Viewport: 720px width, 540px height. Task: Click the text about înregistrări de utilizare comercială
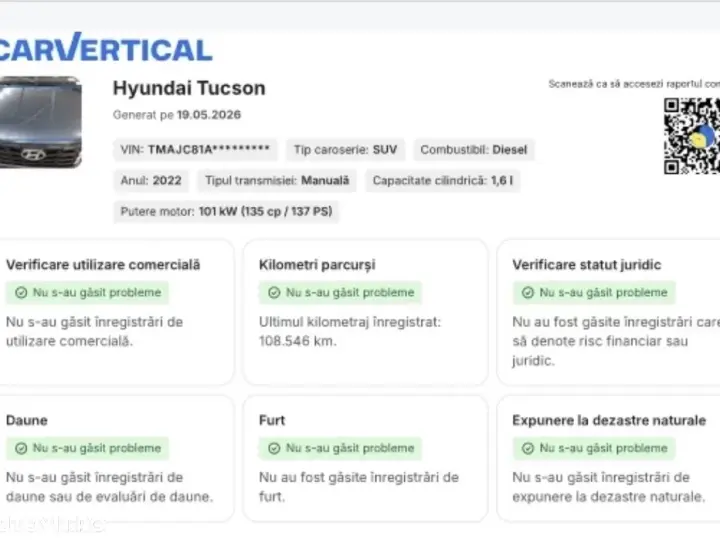94,332
